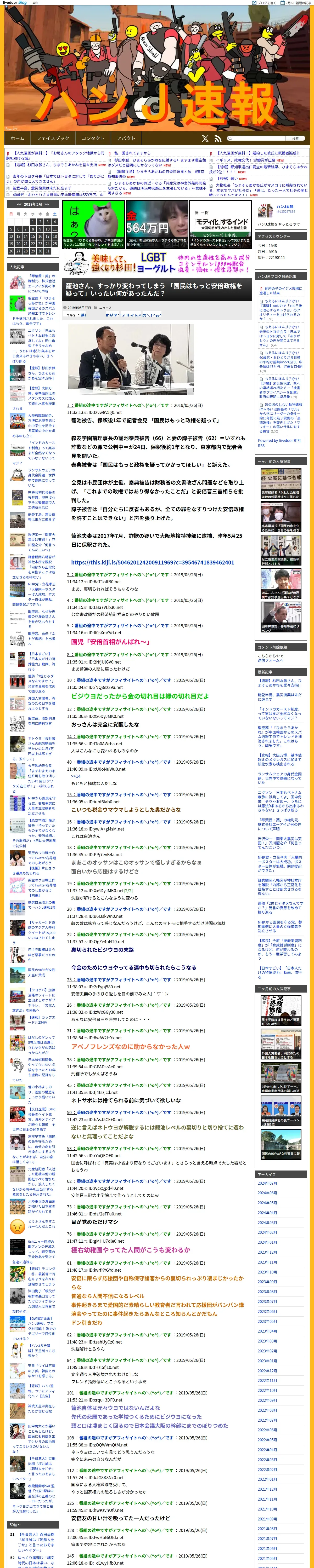Open archive link 2021年10月
This screenshot has width=314, height=1568.
point(267,1509)
